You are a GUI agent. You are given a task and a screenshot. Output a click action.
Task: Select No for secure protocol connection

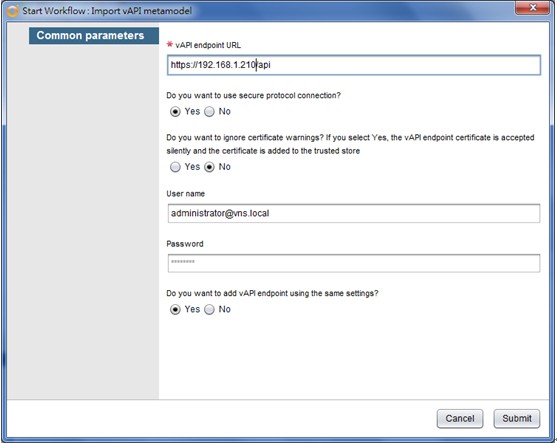(209, 112)
